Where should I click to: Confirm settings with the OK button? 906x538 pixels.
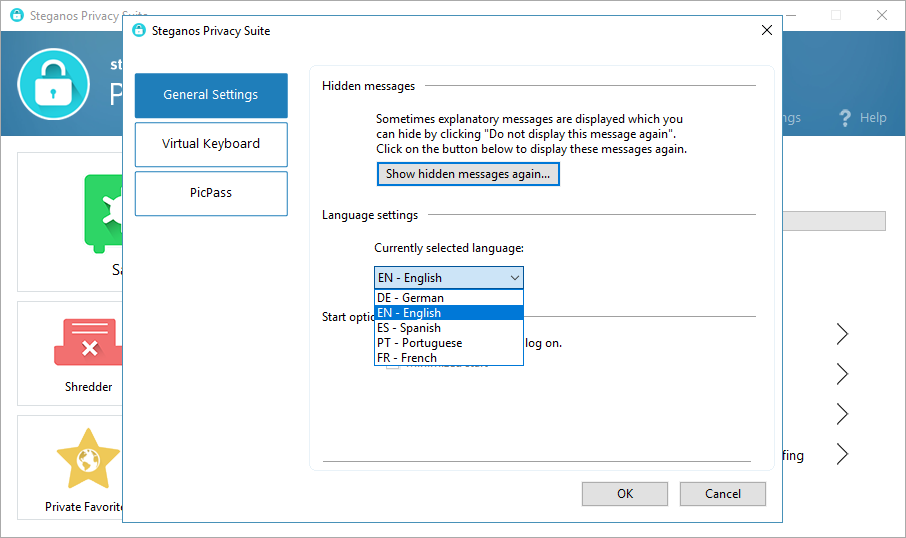click(625, 493)
